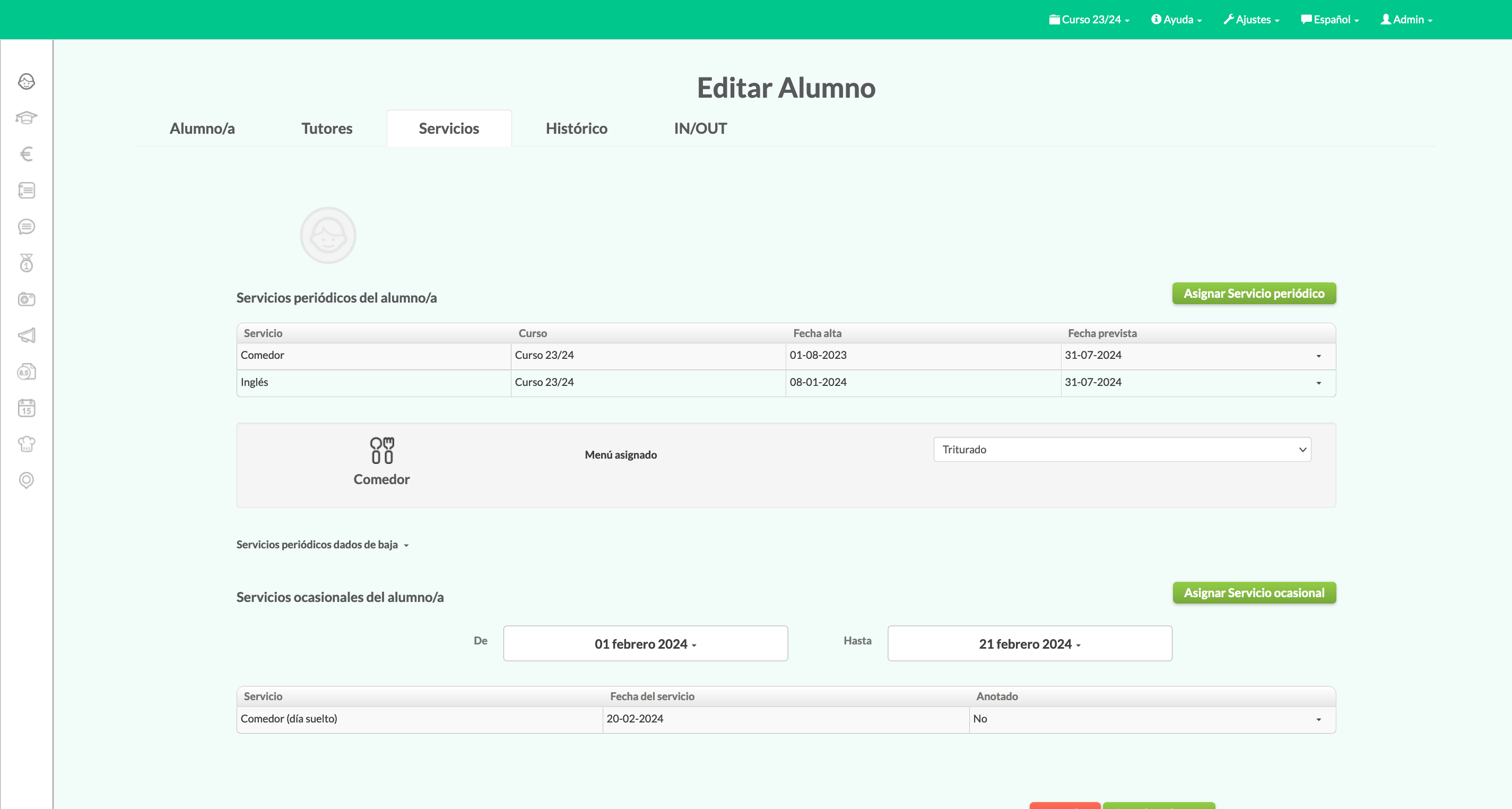Expand Servicios periódicos dados de baja
Screen dimensions: 1512x809
click(322, 545)
